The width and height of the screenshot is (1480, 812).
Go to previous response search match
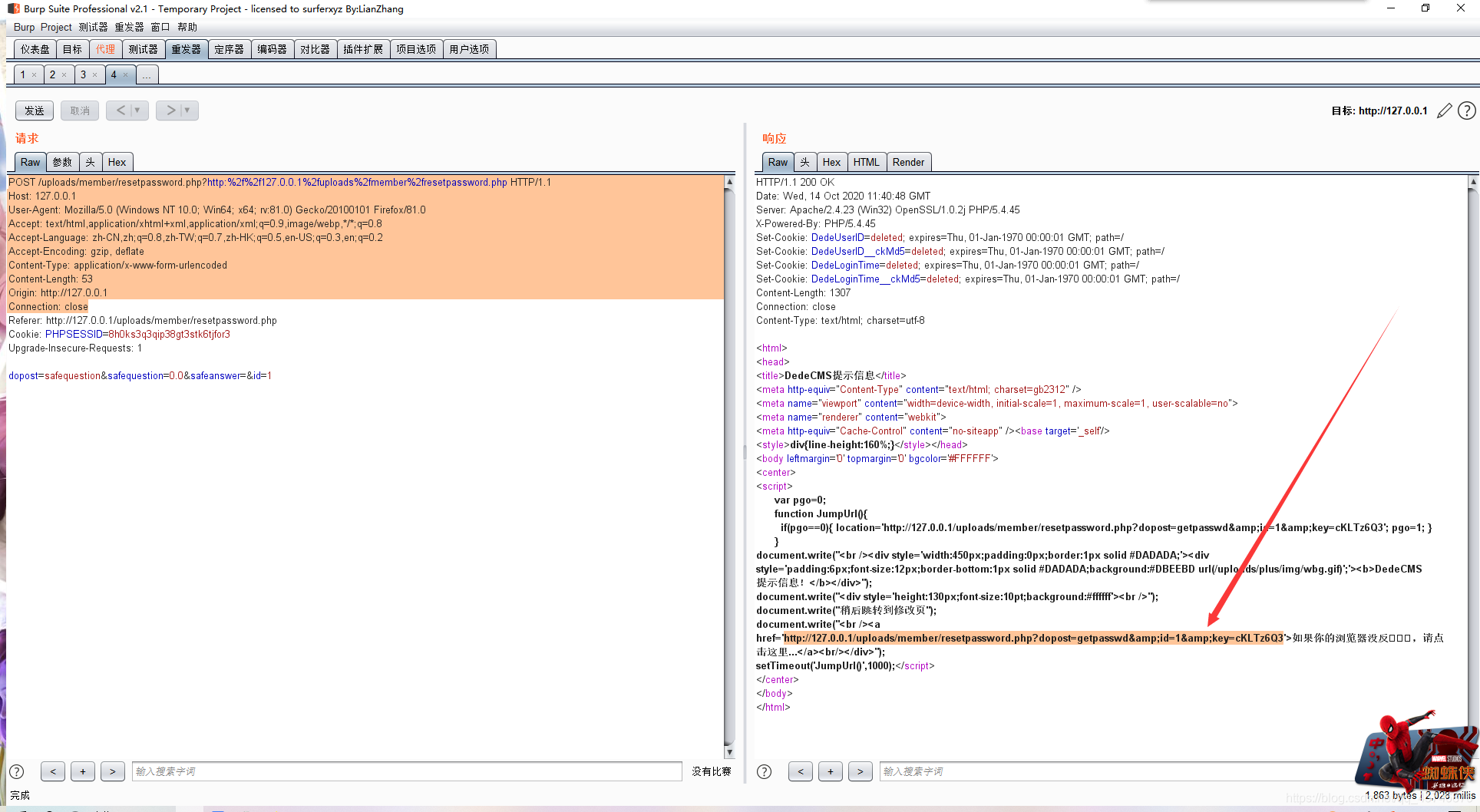(801, 771)
